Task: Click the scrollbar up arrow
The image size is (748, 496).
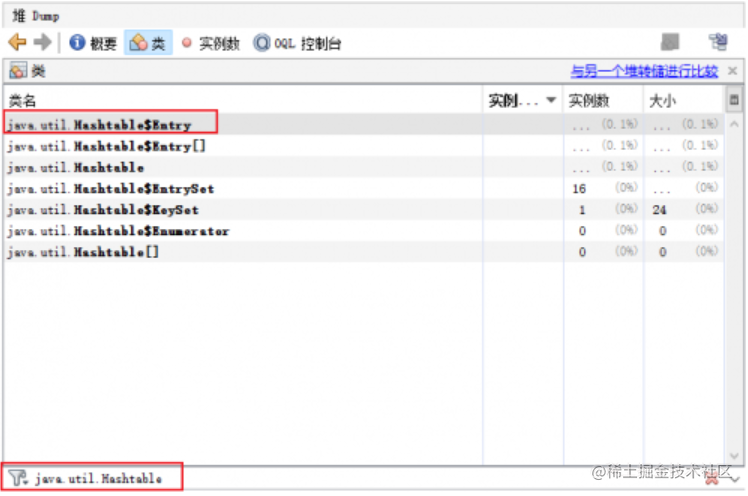Action: point(734,124)
